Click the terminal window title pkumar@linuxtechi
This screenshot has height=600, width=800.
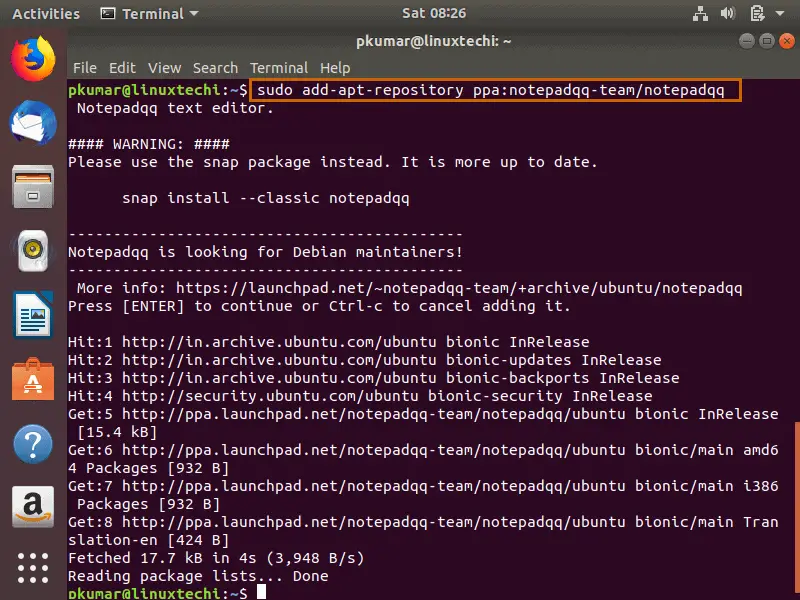(x=434, y=41)
